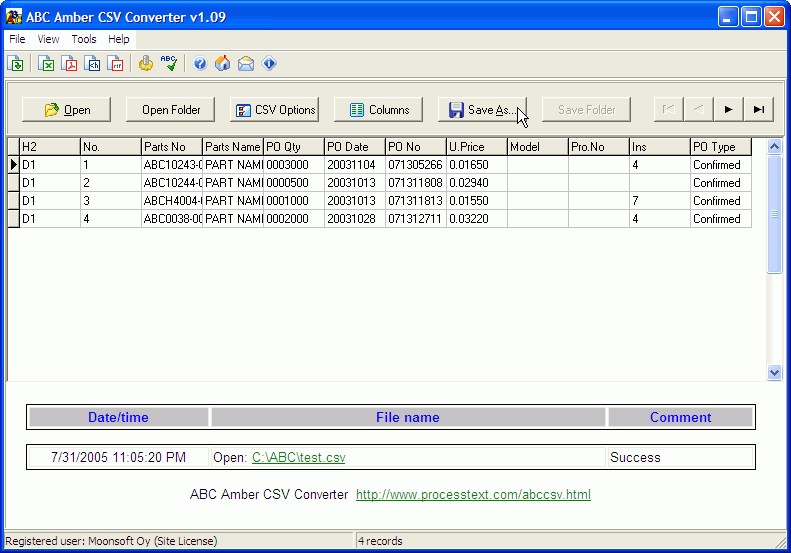Go to next record arrow

point(728,110)
